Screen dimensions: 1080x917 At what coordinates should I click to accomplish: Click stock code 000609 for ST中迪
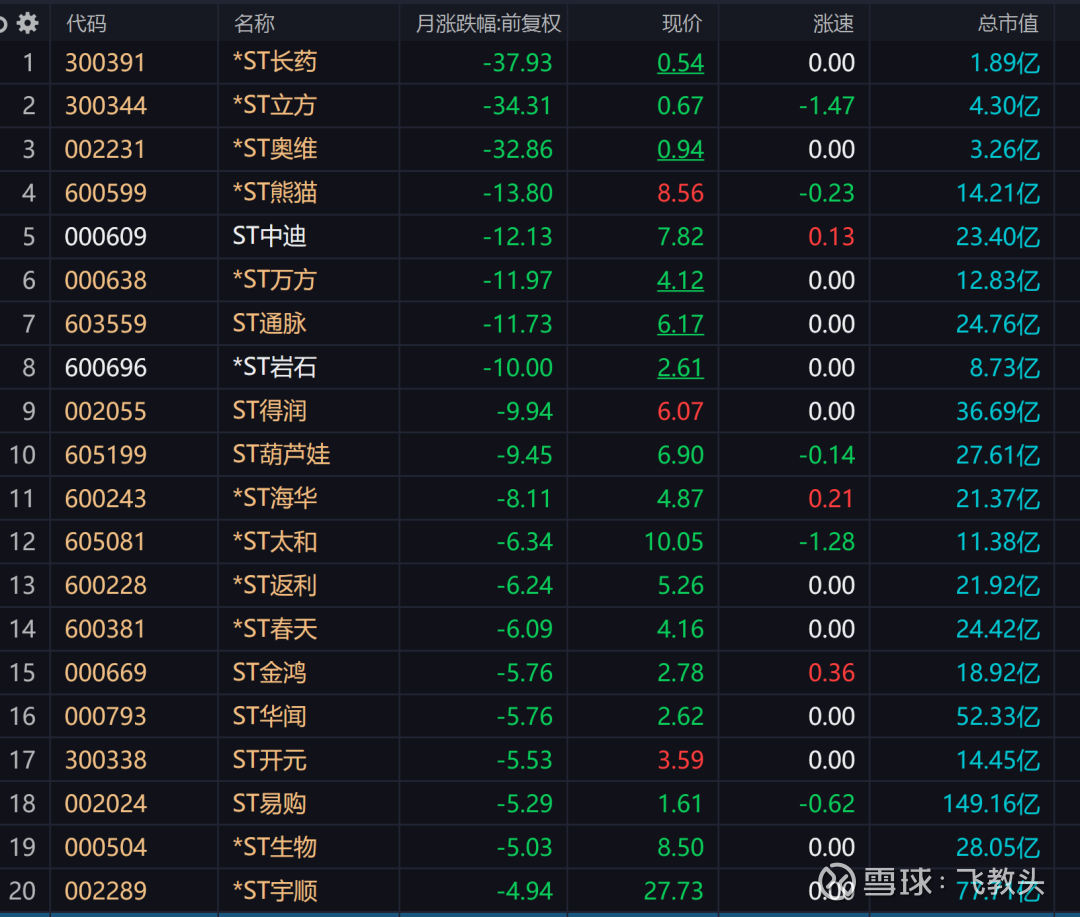[x=106, y=237]
